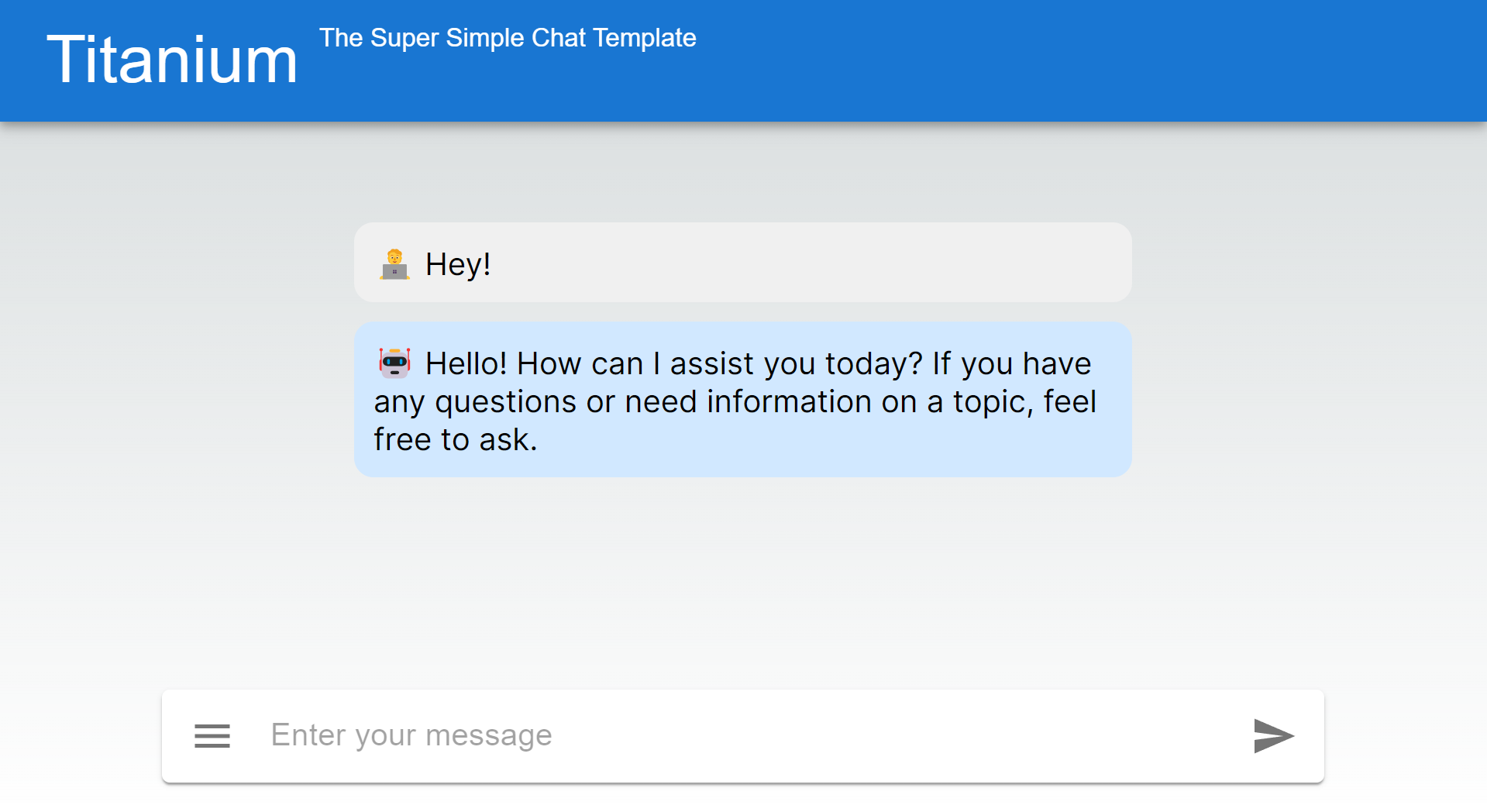Click the user avatar emoji next to Hey!
The width and height of the screenshot is (1487, 812).
[x=394, y=264]
